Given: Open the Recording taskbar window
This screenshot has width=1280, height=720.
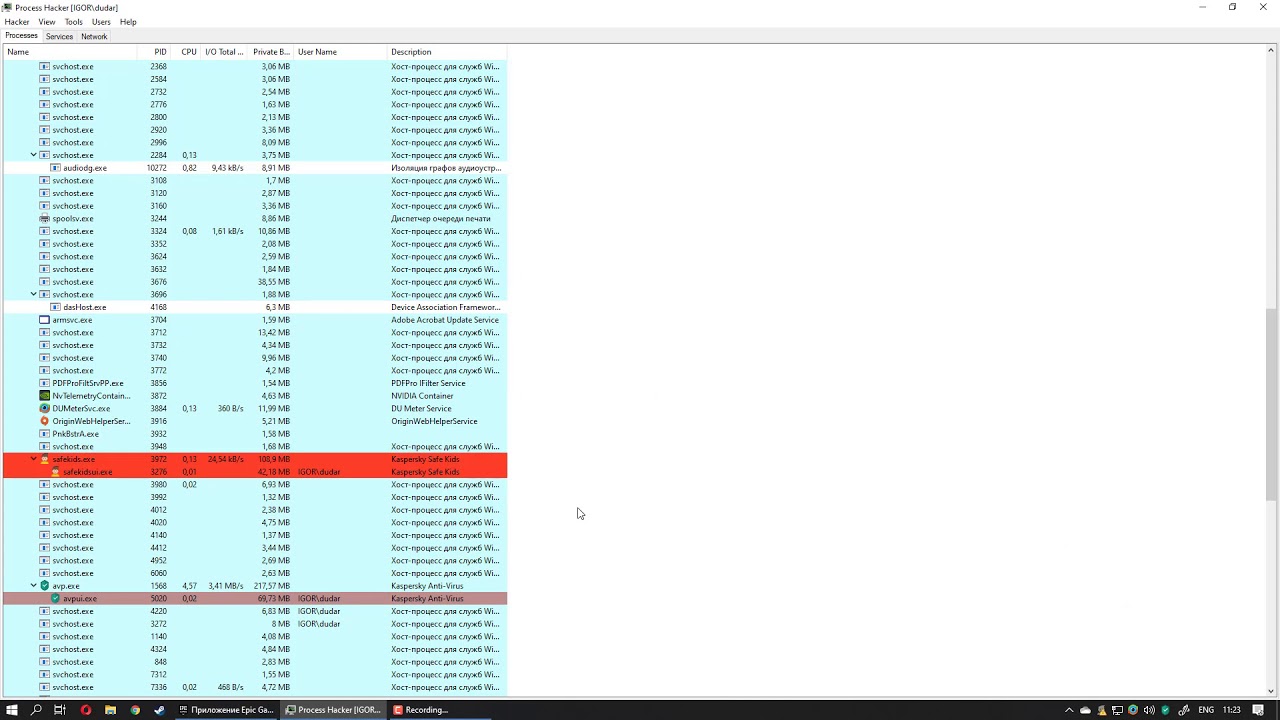Looking at the screenshot, I should click(440, 710).
